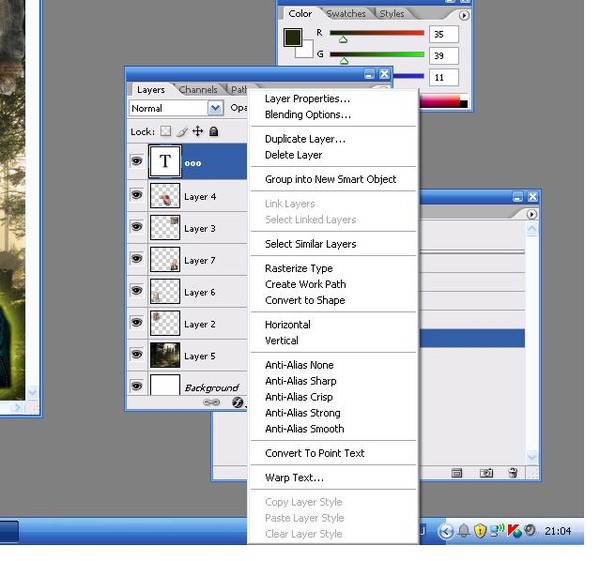Click the link layers chain icon
600x561 pixels.
click(211, 402)
